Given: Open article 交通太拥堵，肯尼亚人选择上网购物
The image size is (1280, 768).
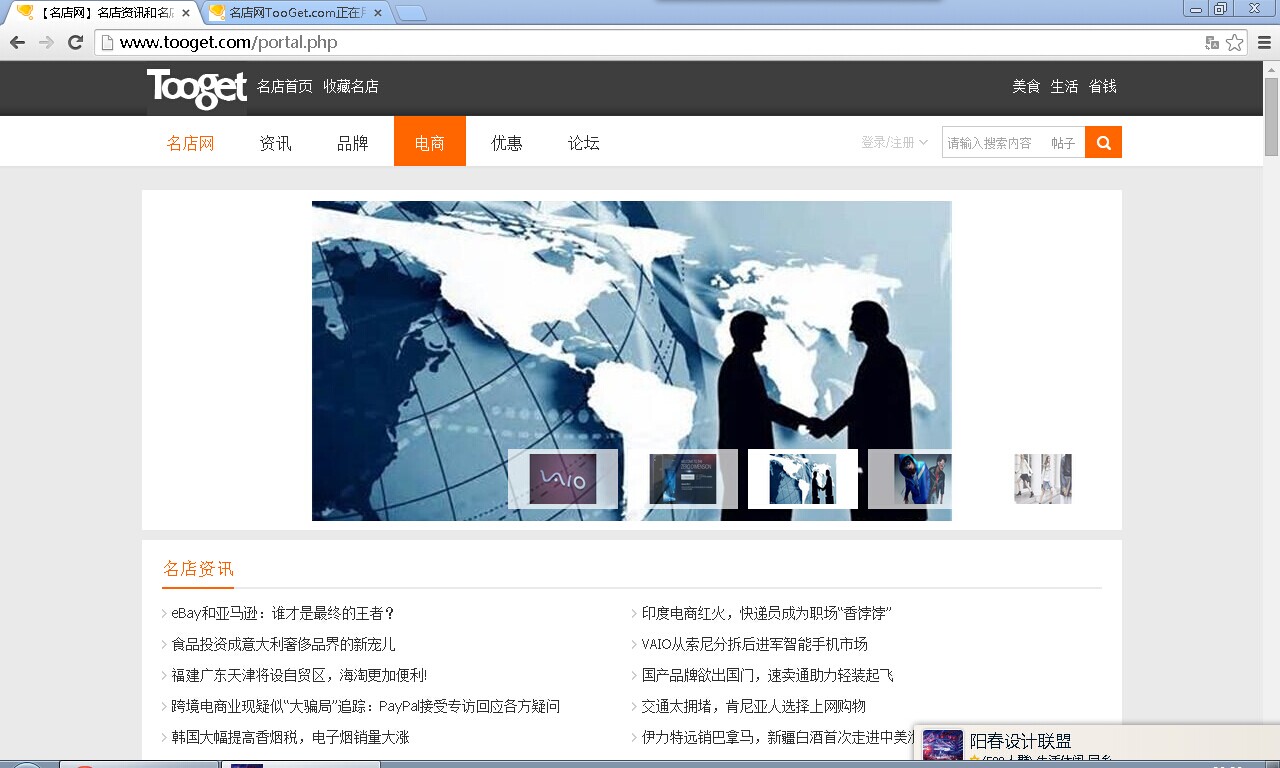Looking at the screenshot, I should pyautogui.click(x=753, y=706).
